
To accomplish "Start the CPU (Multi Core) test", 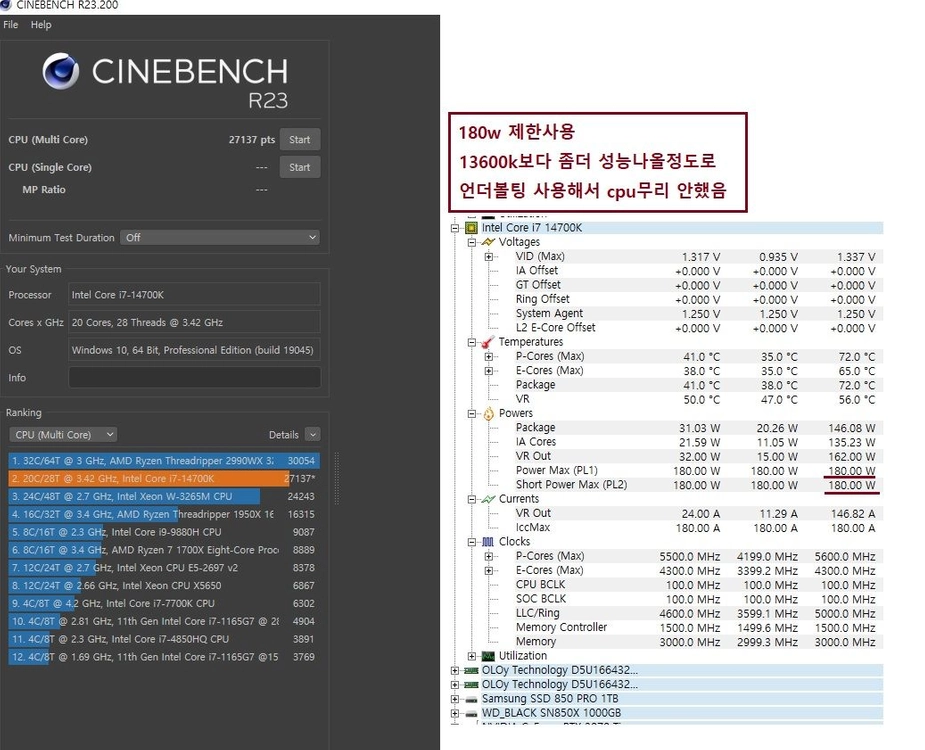I will [x=300, y=140].
